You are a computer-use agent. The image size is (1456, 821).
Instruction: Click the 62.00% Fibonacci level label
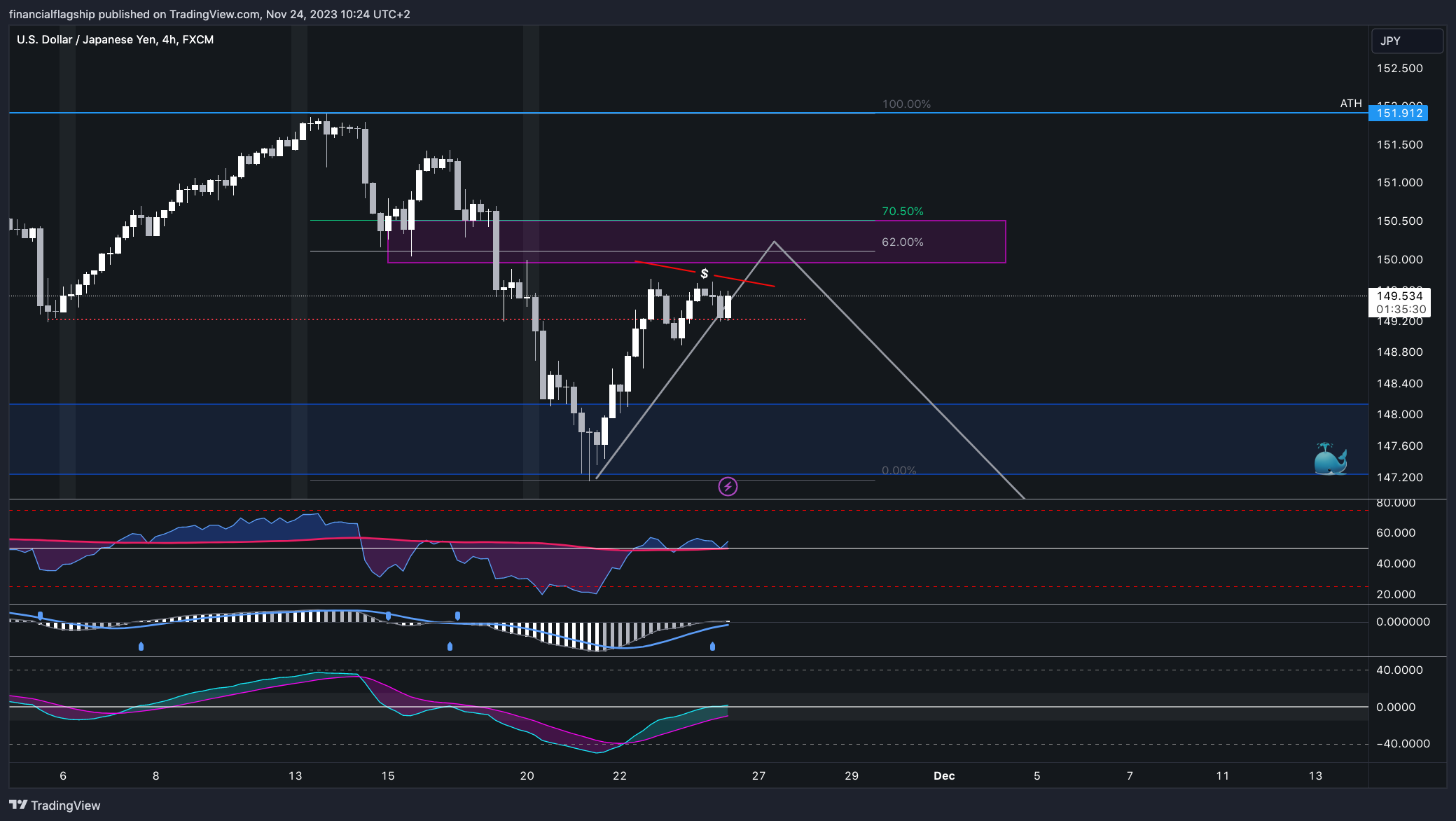[902, 242]
